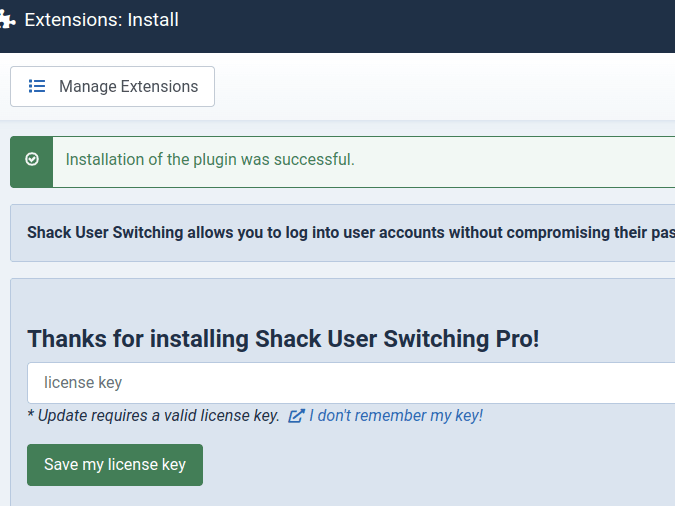675x506 pixels.
Task: Click the Installation of the plugin was successful message
Action: (x=210, y=160)
